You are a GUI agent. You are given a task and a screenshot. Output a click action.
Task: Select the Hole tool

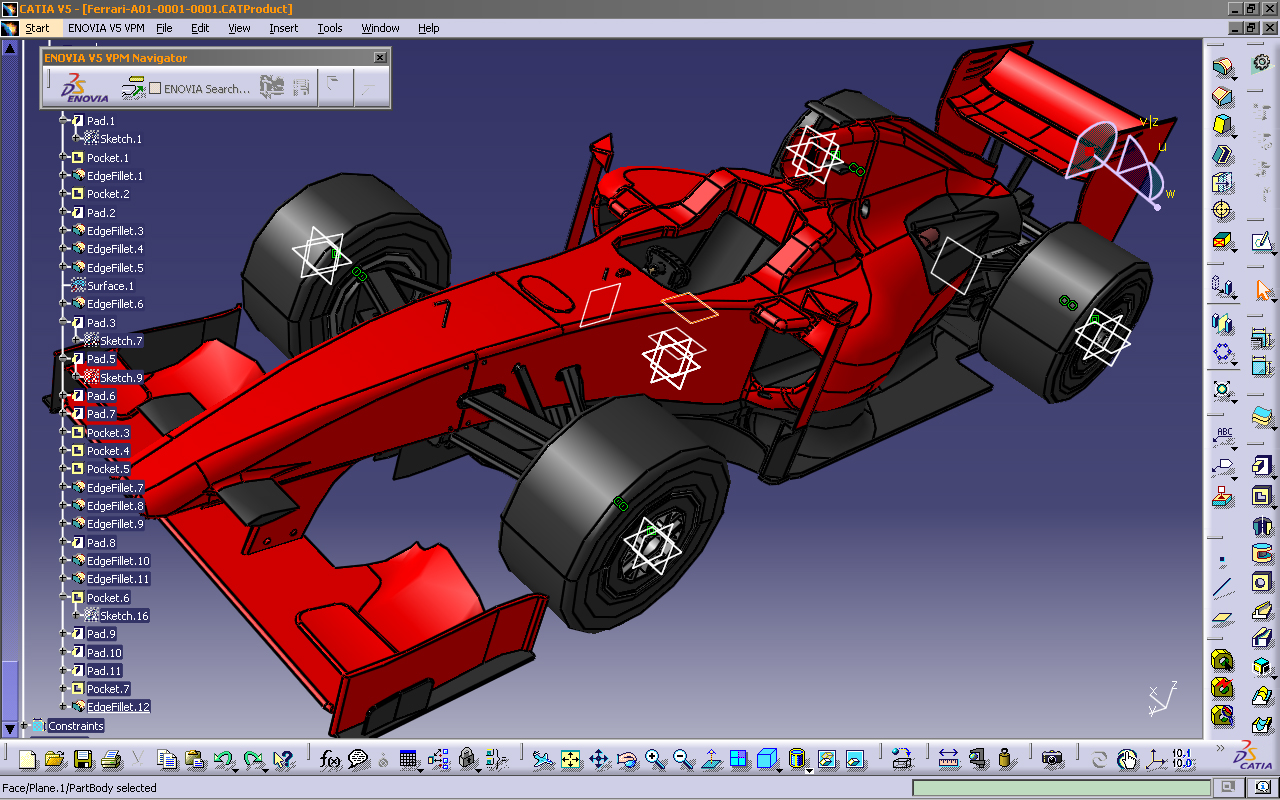coord(1223,211)
